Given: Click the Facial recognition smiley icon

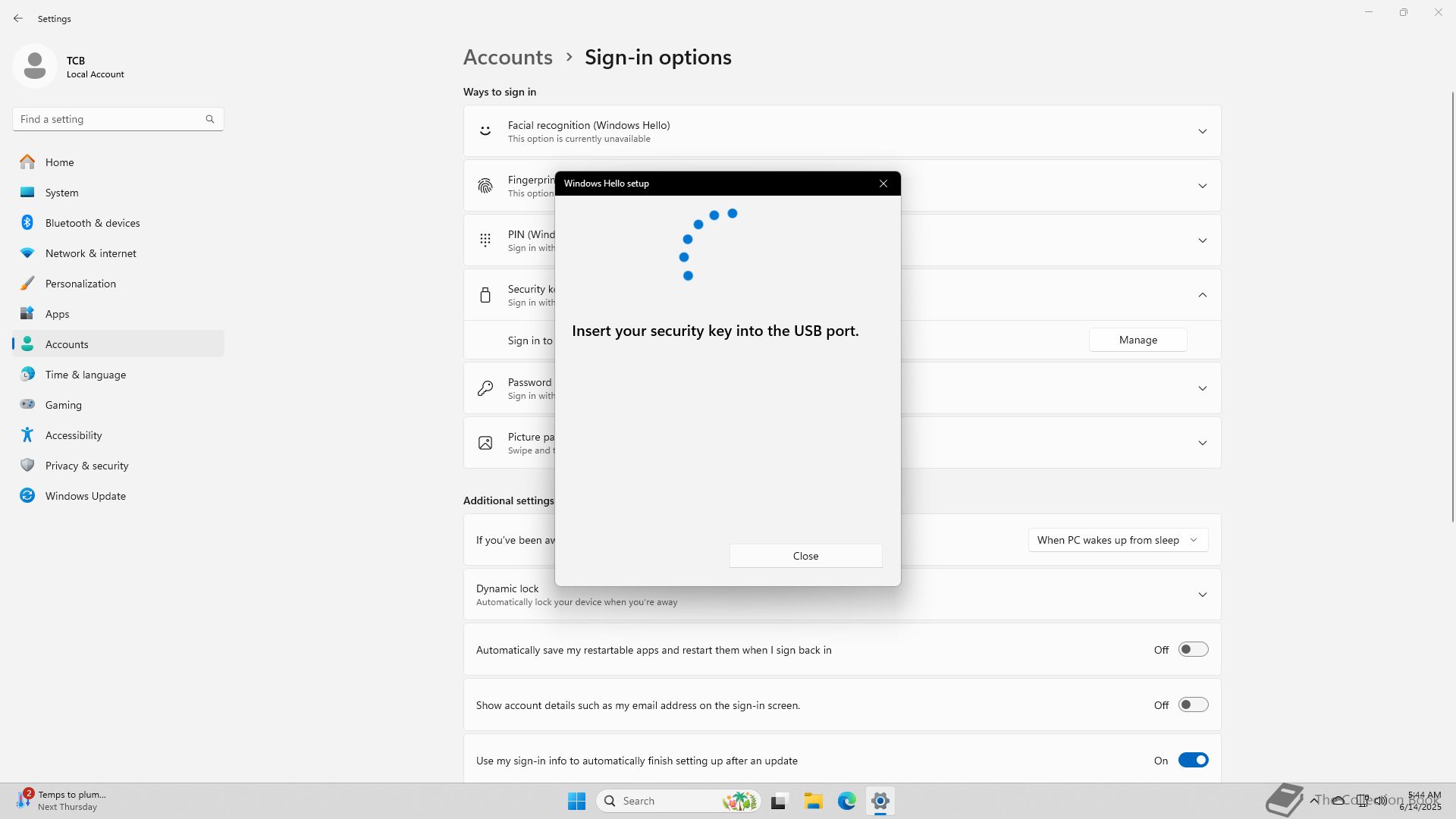Looking at the screenshot, I should click(x=485, y=131).
